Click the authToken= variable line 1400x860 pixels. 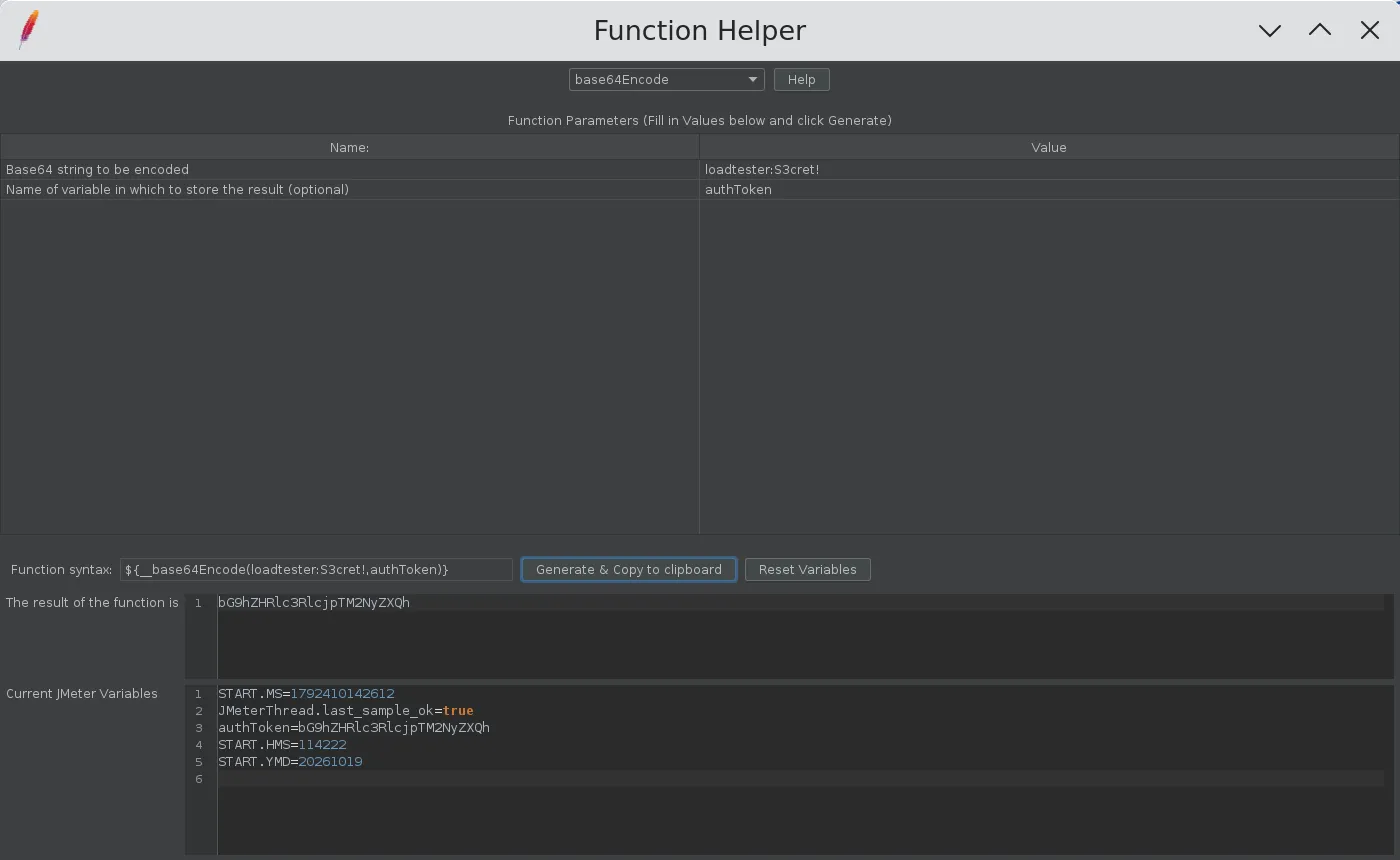(x=354, y=728)
